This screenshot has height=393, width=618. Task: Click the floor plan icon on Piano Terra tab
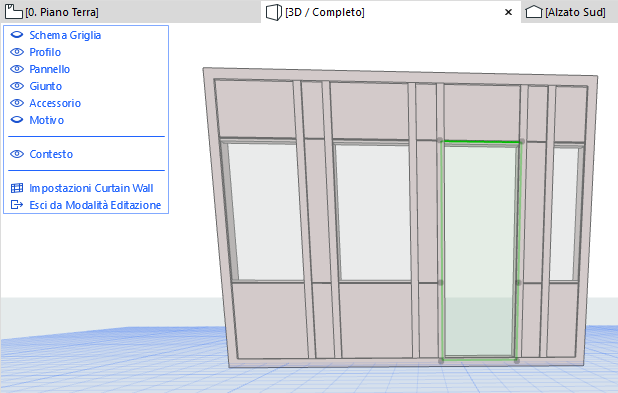click(13, 11)
